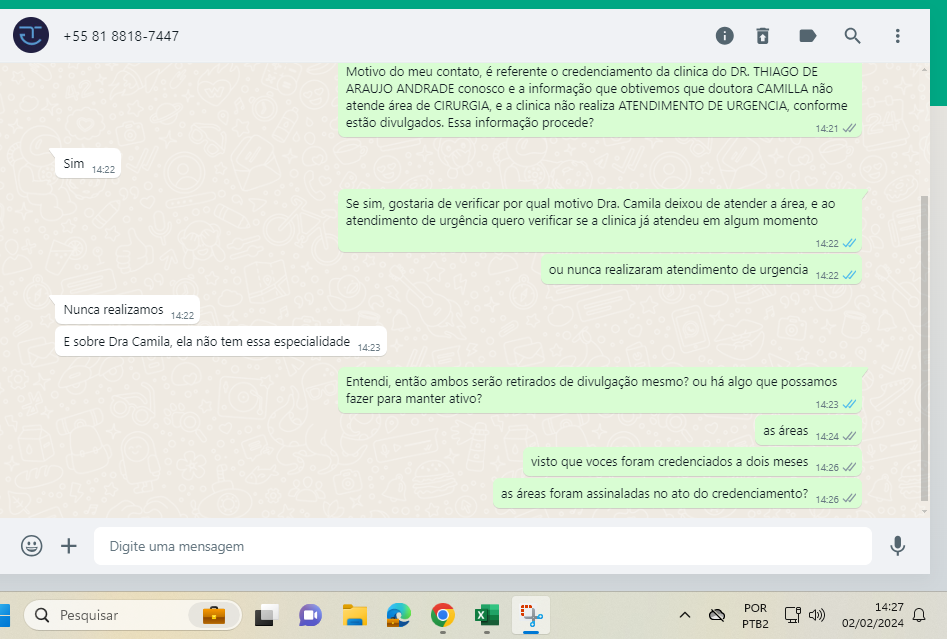
Task: Open the three-dot more options menu
Action: pyautogui.click(x=897, y=36)
